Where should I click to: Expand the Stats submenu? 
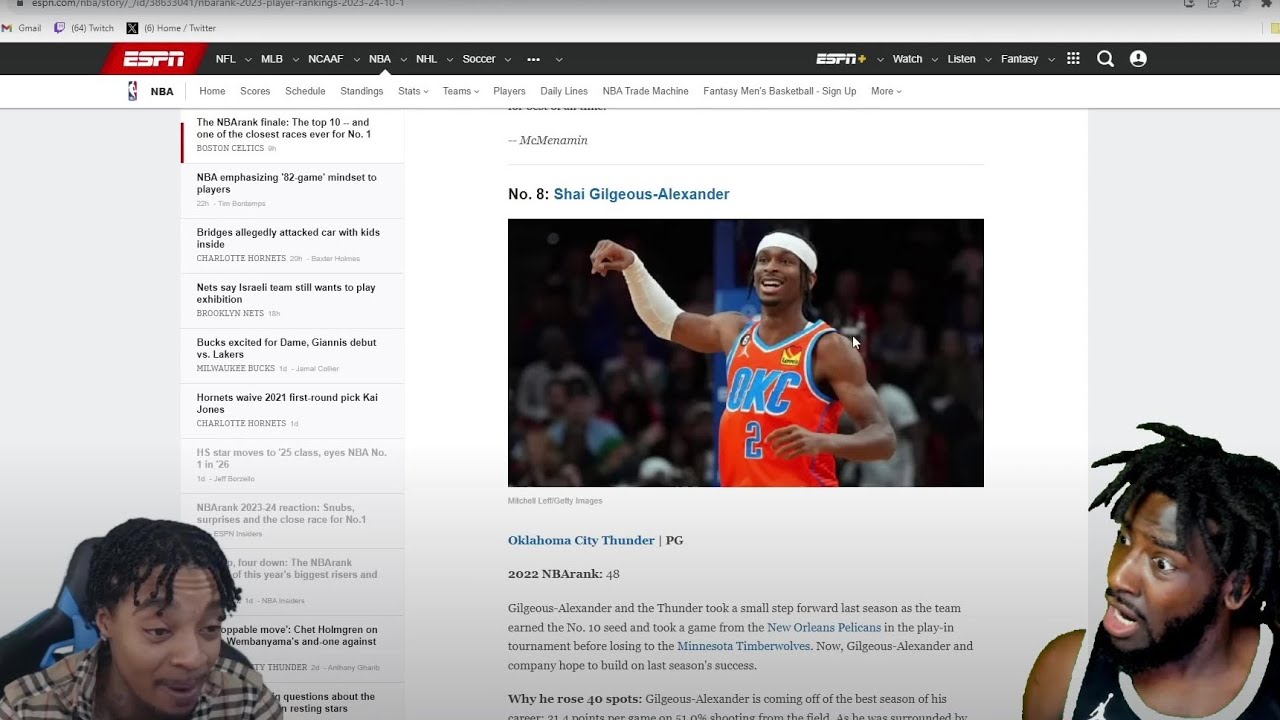coord(413,91)
